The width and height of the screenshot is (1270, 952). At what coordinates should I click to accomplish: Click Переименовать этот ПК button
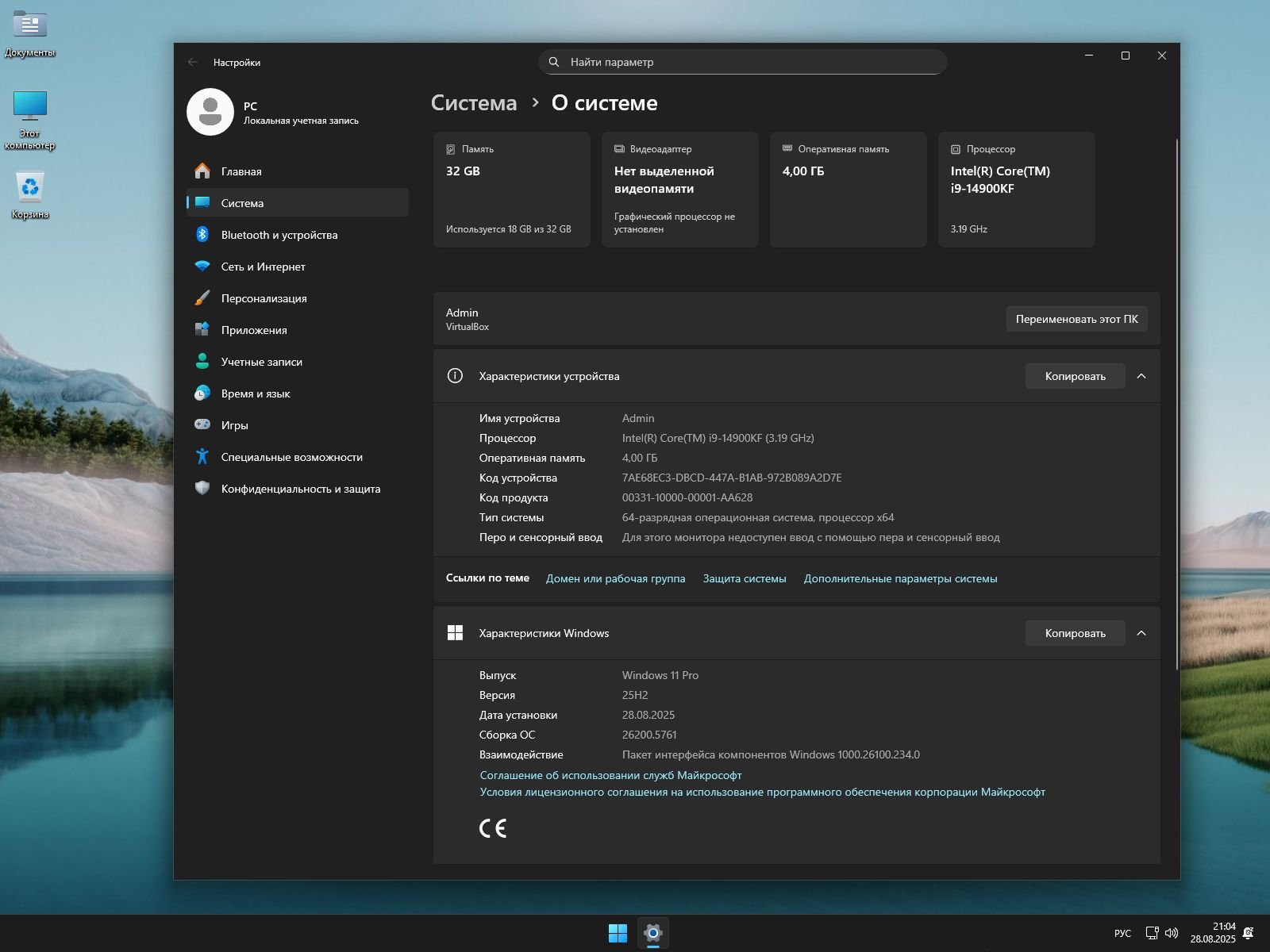coord(1077,319)
